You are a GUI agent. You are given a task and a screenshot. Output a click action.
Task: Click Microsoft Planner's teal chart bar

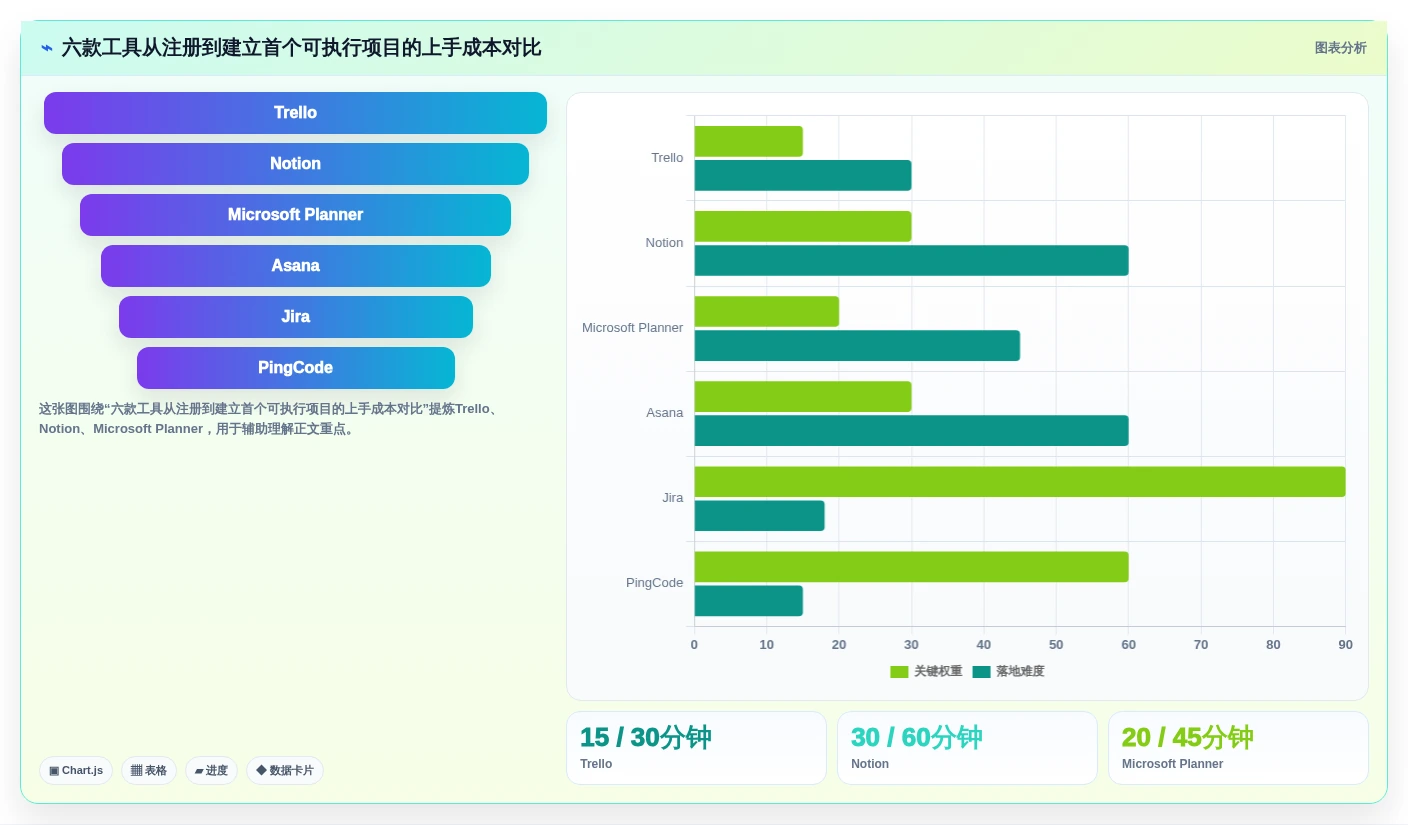[857, 345]
